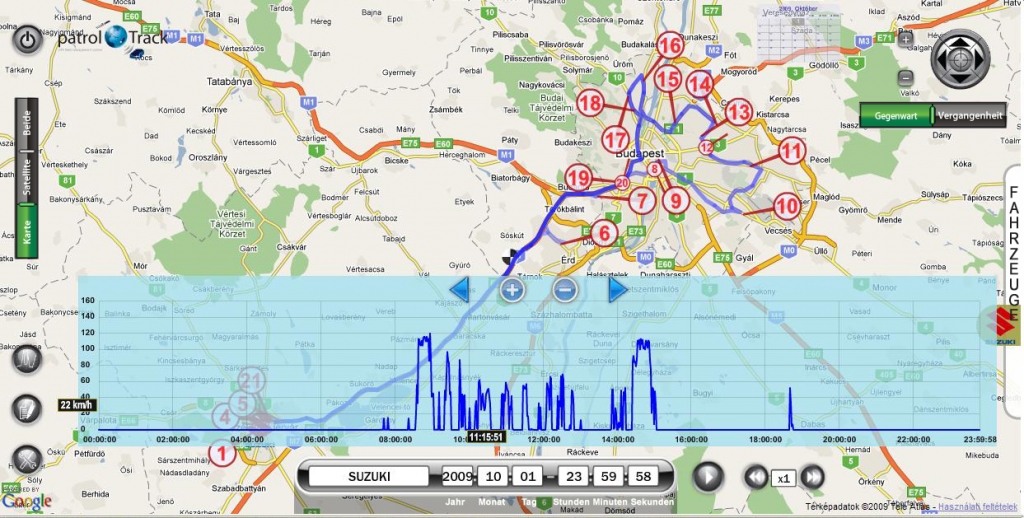Click the SUZUKI vehicle name field
The image size is (1024, 518).
tap(368, 477)
